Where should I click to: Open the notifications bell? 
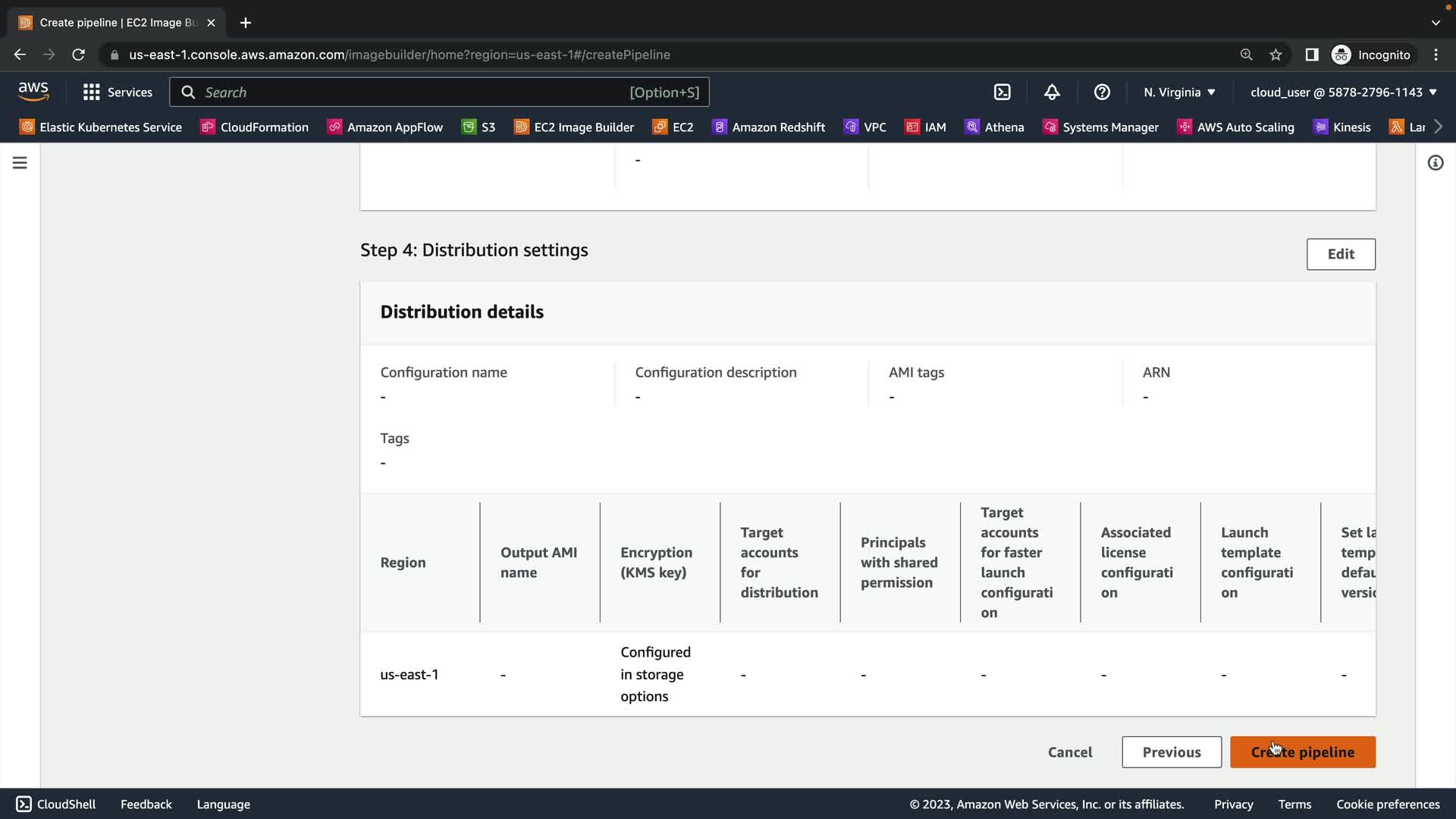pyautogui.click(x=1052, y=92)
